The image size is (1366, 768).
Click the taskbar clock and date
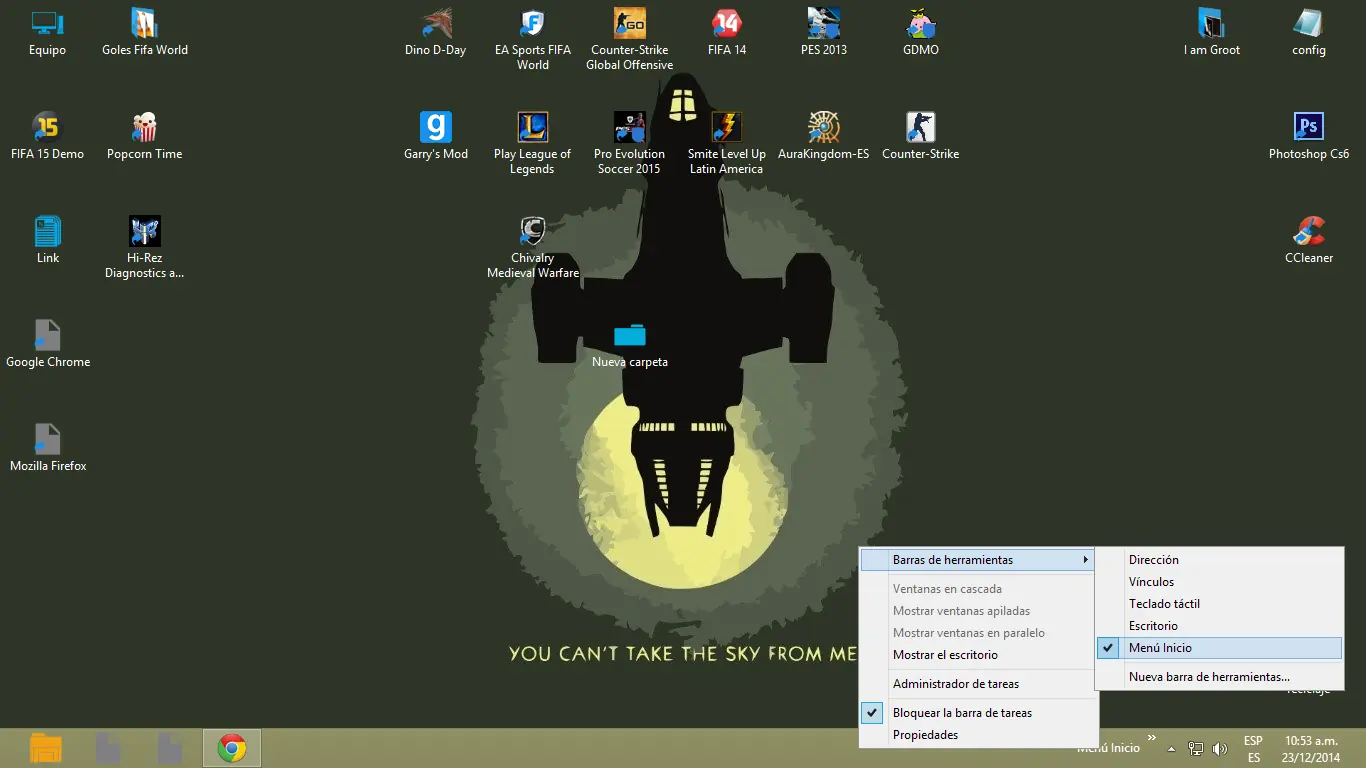click(1312, 749)
